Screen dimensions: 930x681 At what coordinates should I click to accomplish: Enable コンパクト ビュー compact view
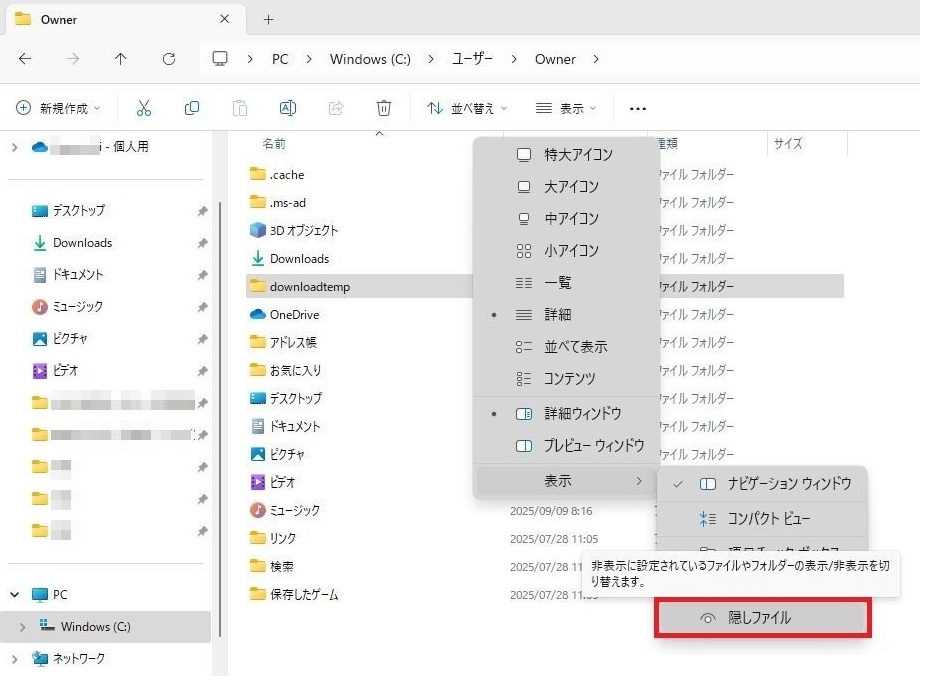pyautogui.click(x=768, y=518)
